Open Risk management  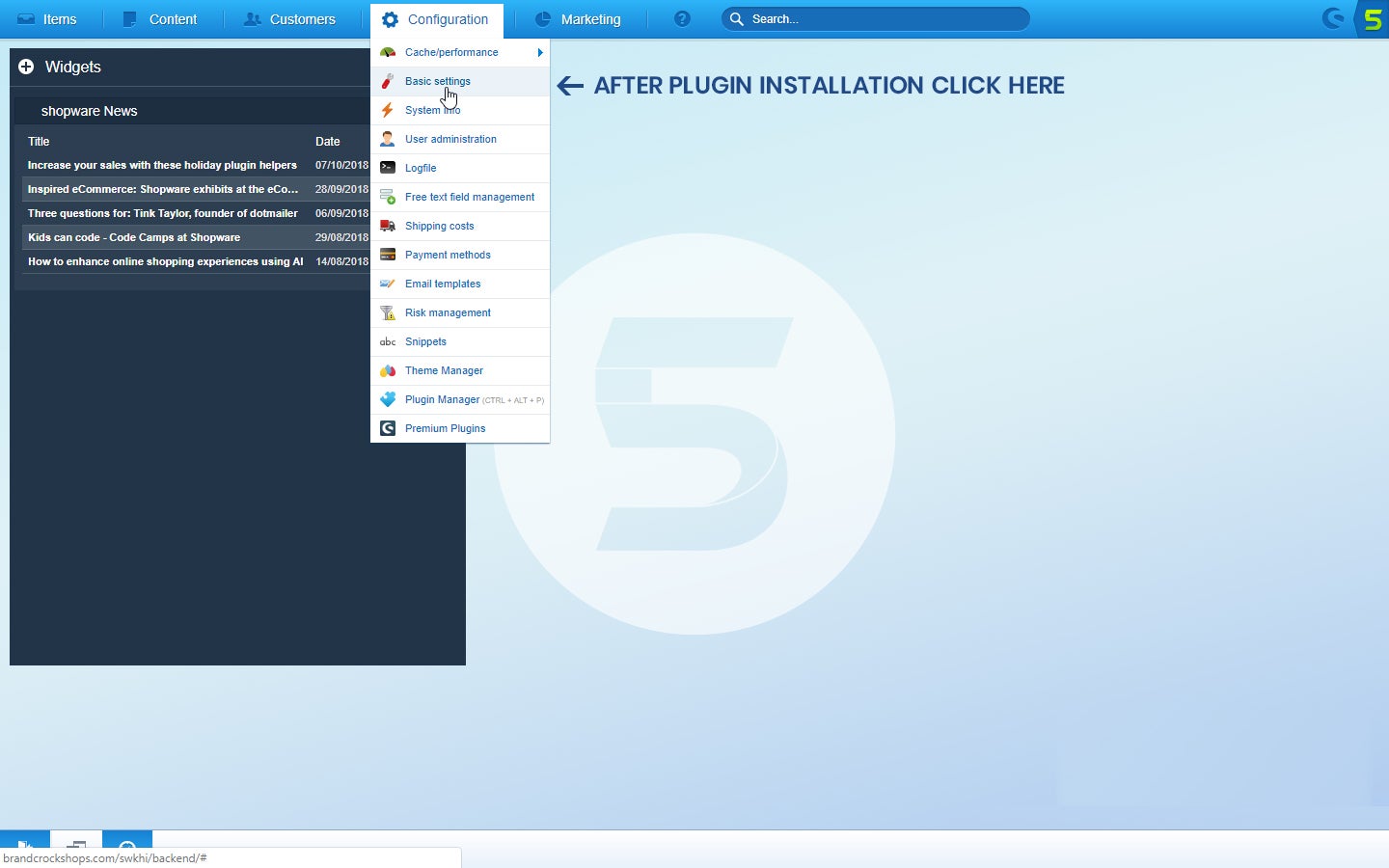(460, 312)
